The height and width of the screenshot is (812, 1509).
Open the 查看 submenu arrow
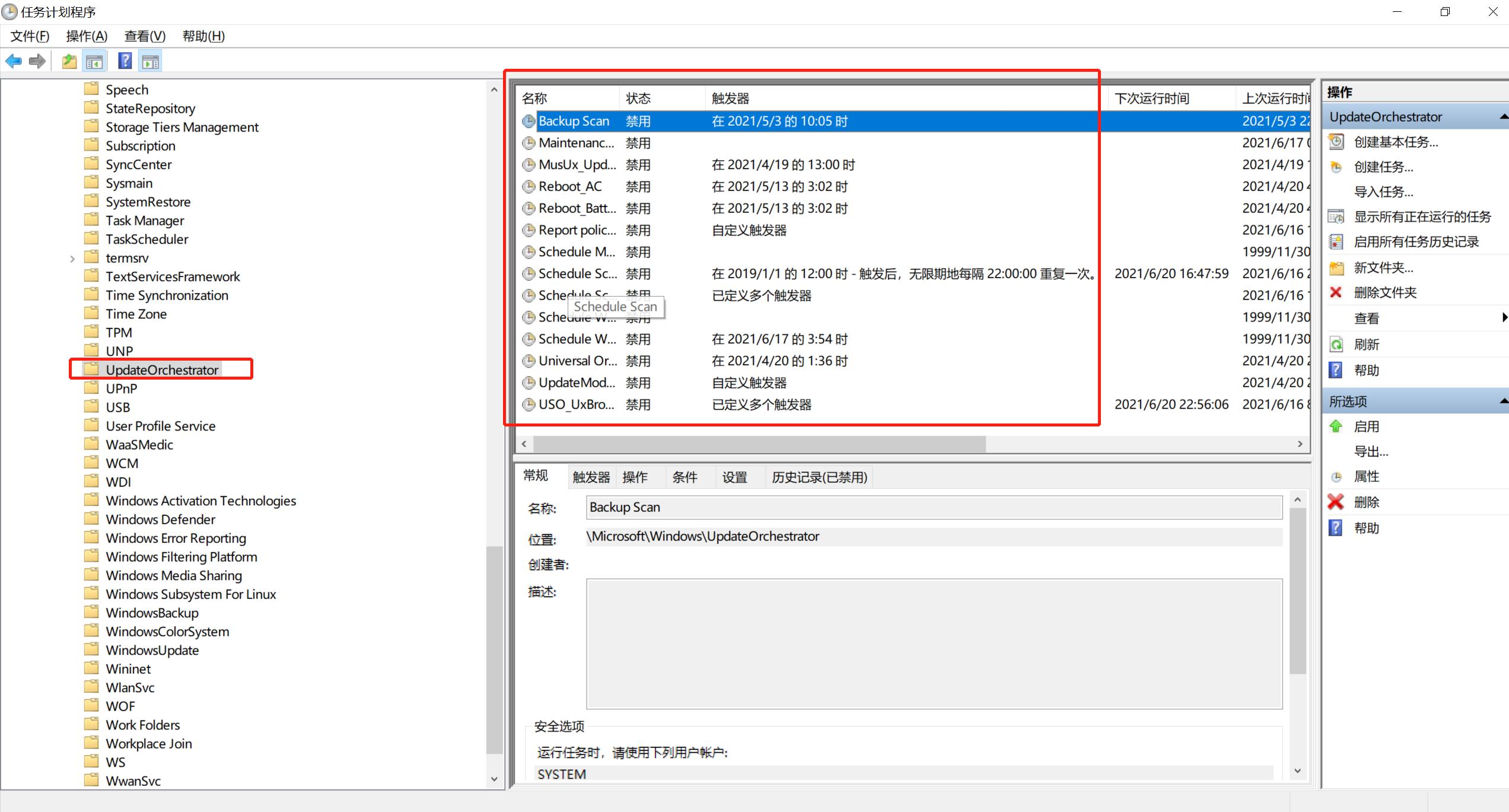pos(1502,318)
